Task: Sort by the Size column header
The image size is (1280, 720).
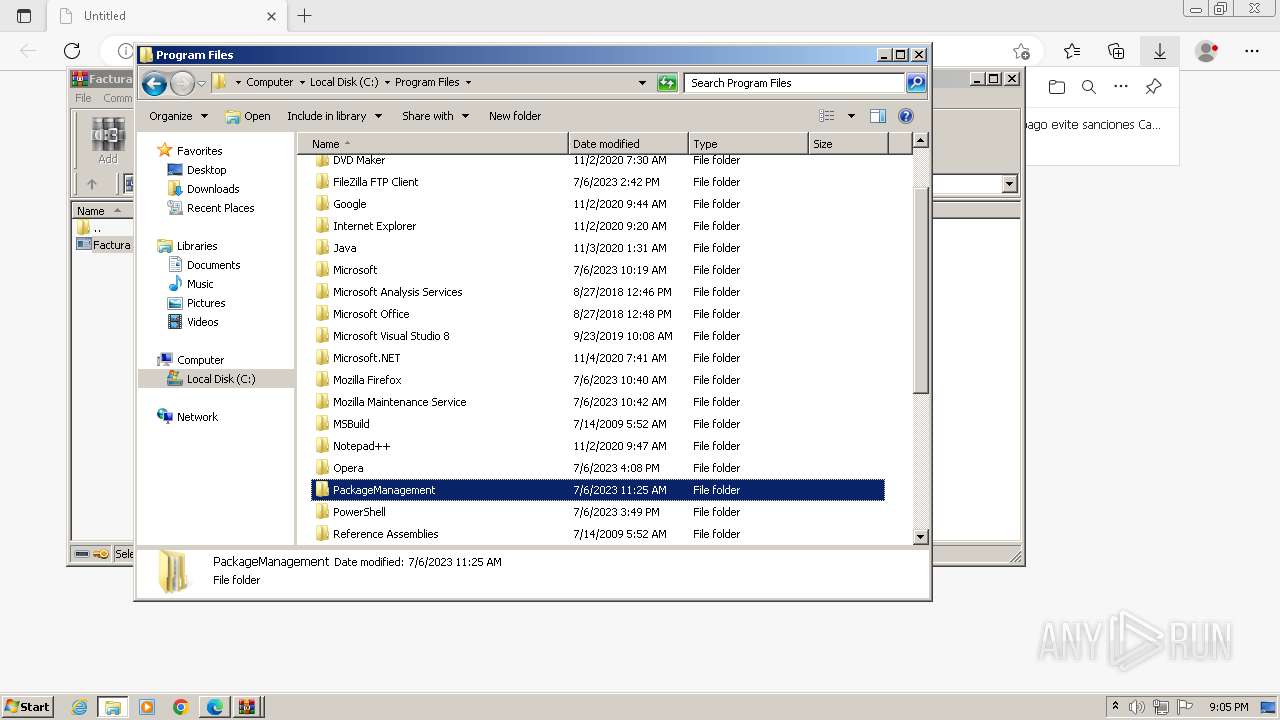Action: click(x=848, y=144)
